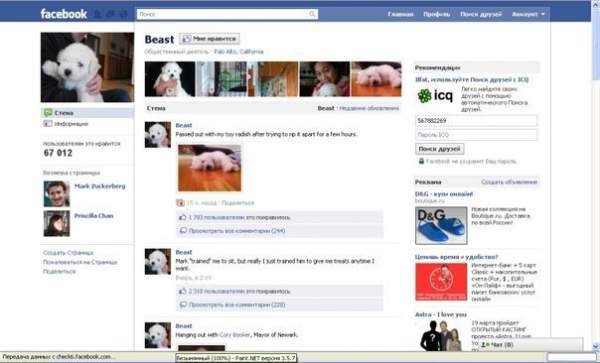
Task: Open notifications globe icon in header
Action: 123,15
